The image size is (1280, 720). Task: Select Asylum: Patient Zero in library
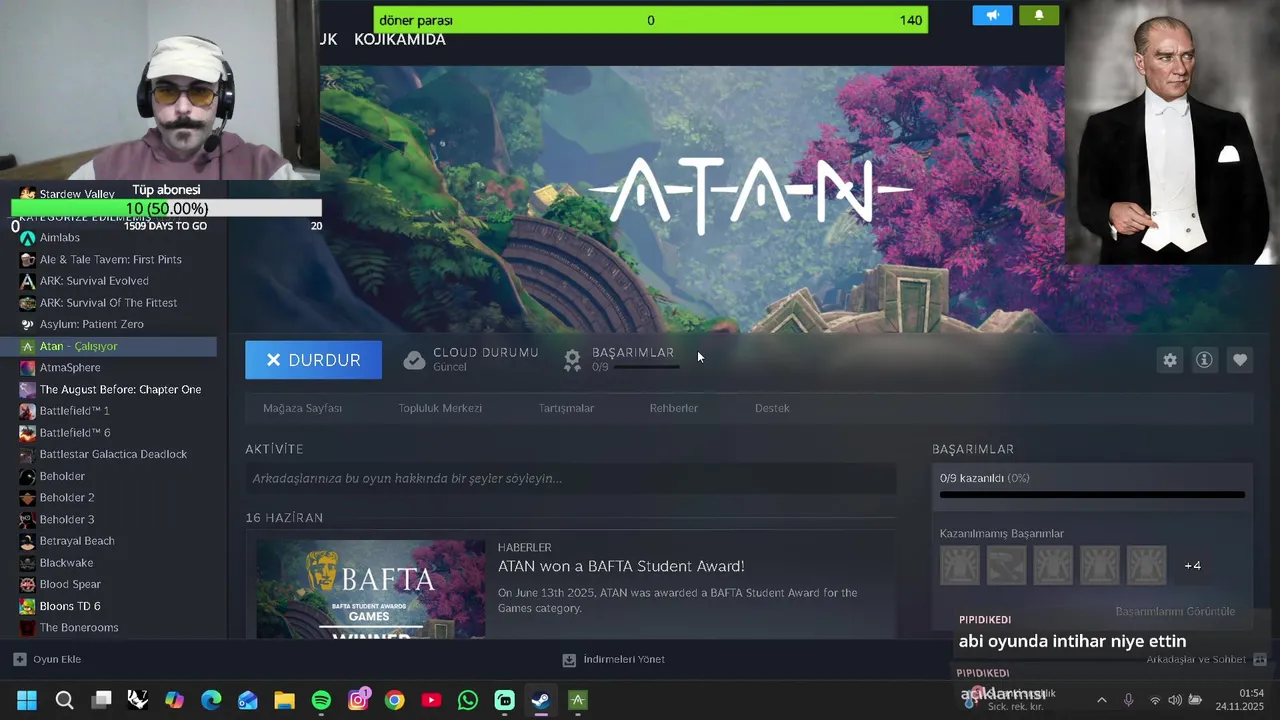click(x=92, y=324)
